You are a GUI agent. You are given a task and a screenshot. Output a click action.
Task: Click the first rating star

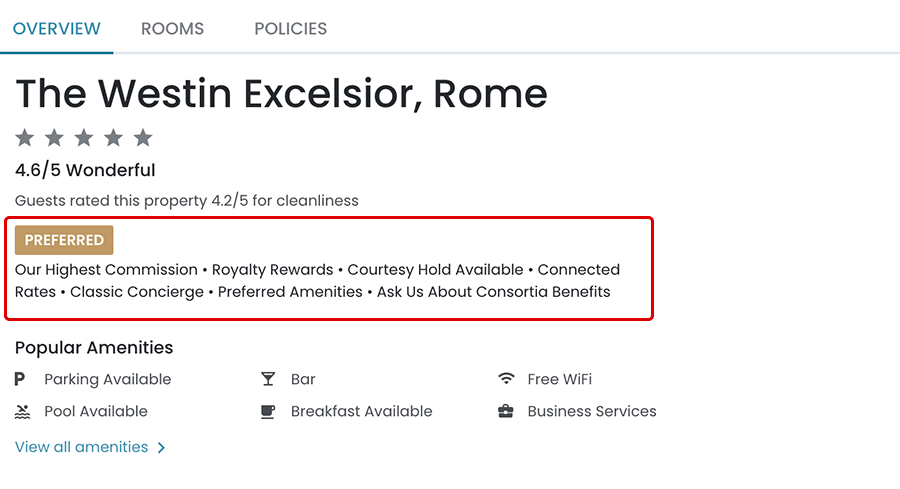point(25,137)
